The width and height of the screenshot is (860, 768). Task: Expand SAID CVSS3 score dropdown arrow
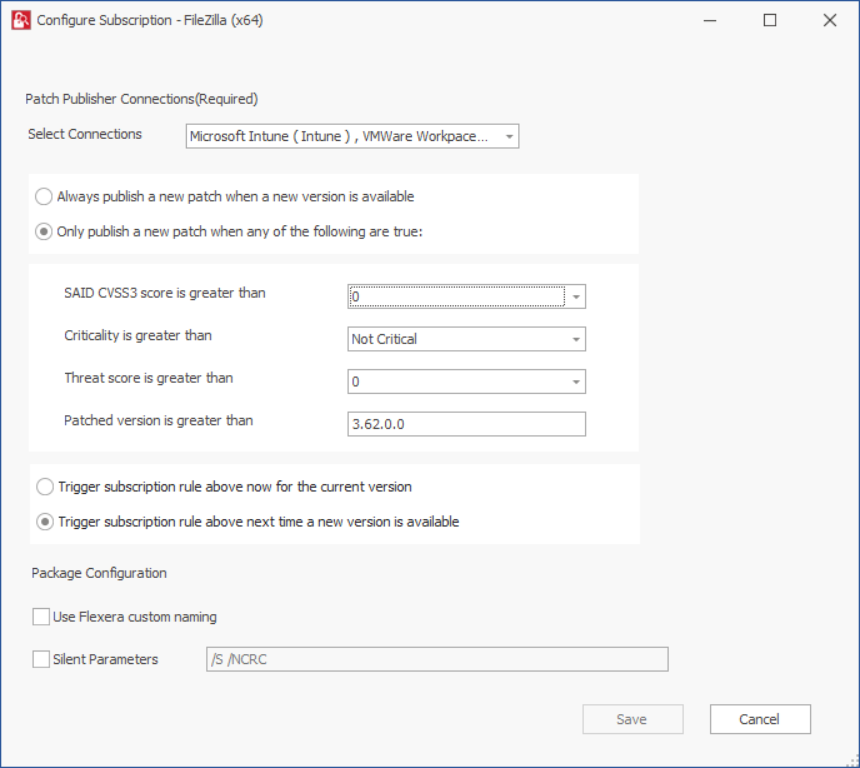[576, 297]
